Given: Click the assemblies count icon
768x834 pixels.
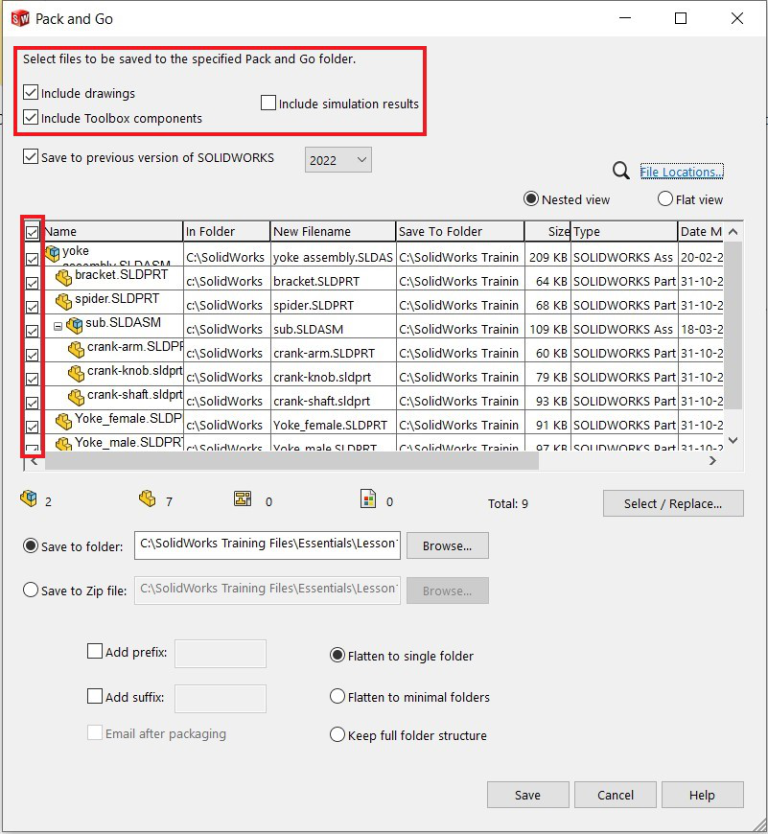Looking at the screenshot, I should coord(29,498).
